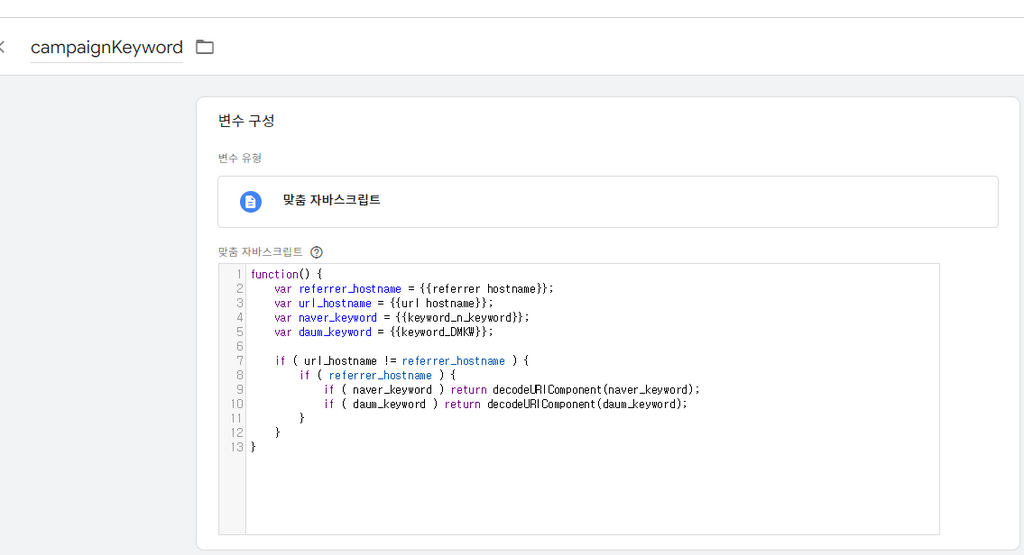Click the line returning decodeURIComponent(naver_keyword)
Image resolution: width=1024 pixels, height=555 pixels.
[x=511, y=389]
